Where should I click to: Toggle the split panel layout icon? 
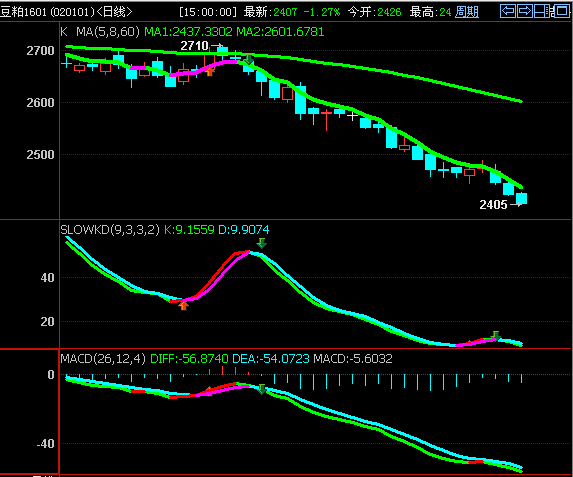click(x=543, y=11)
